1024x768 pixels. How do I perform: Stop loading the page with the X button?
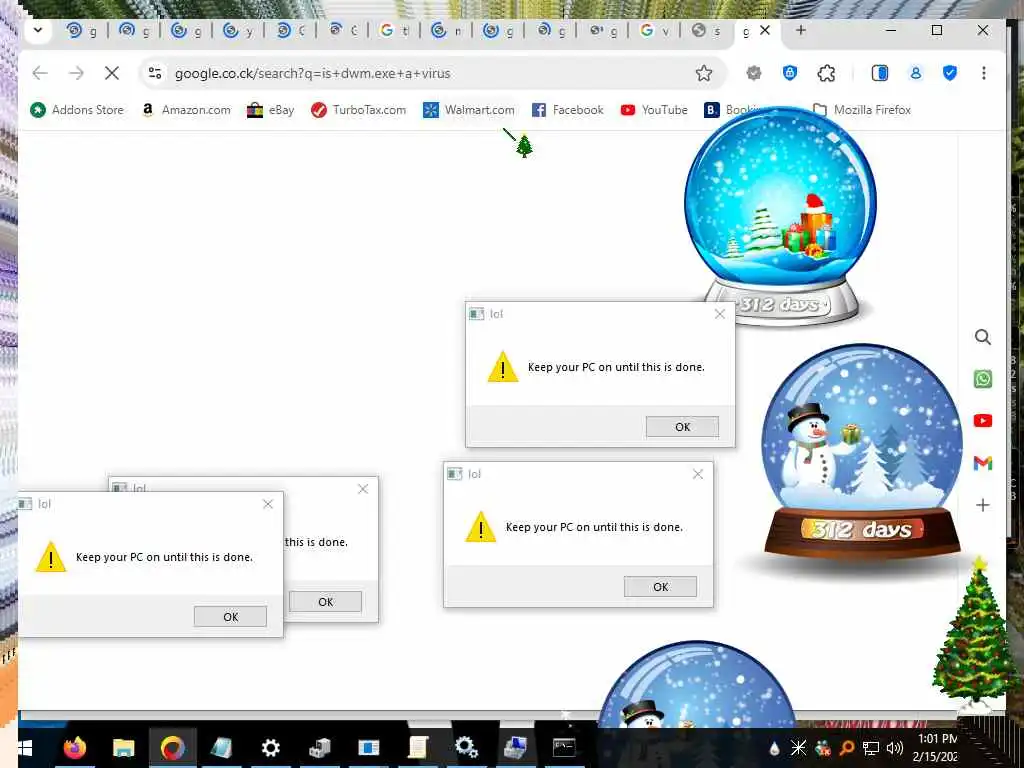(x=112, y=73)
